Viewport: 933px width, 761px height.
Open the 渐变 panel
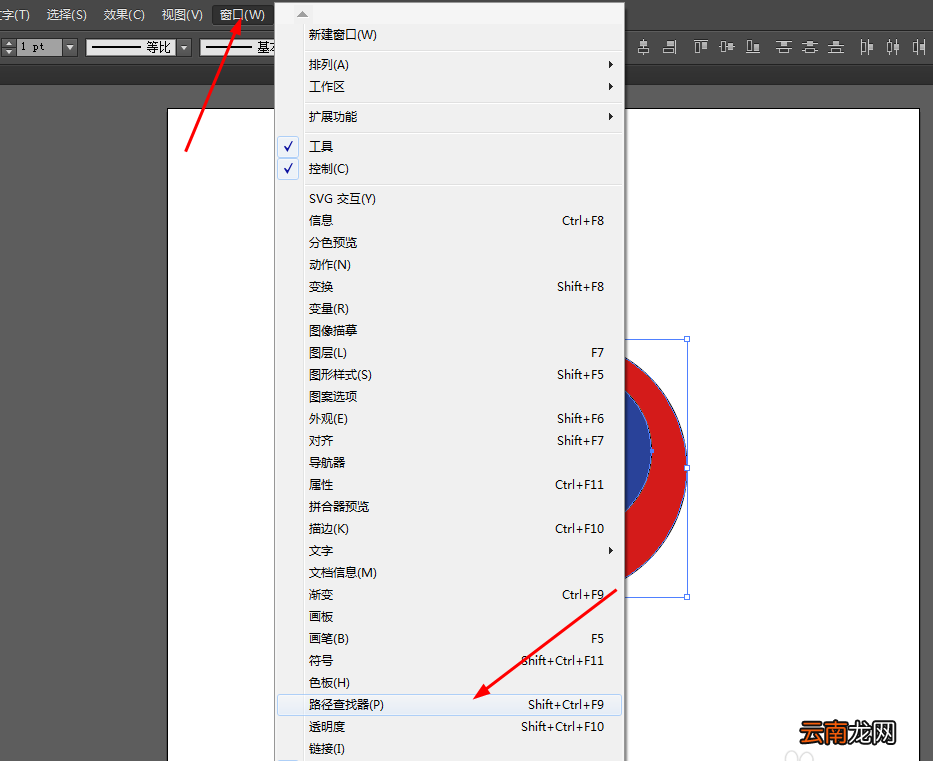pos(449,594)
